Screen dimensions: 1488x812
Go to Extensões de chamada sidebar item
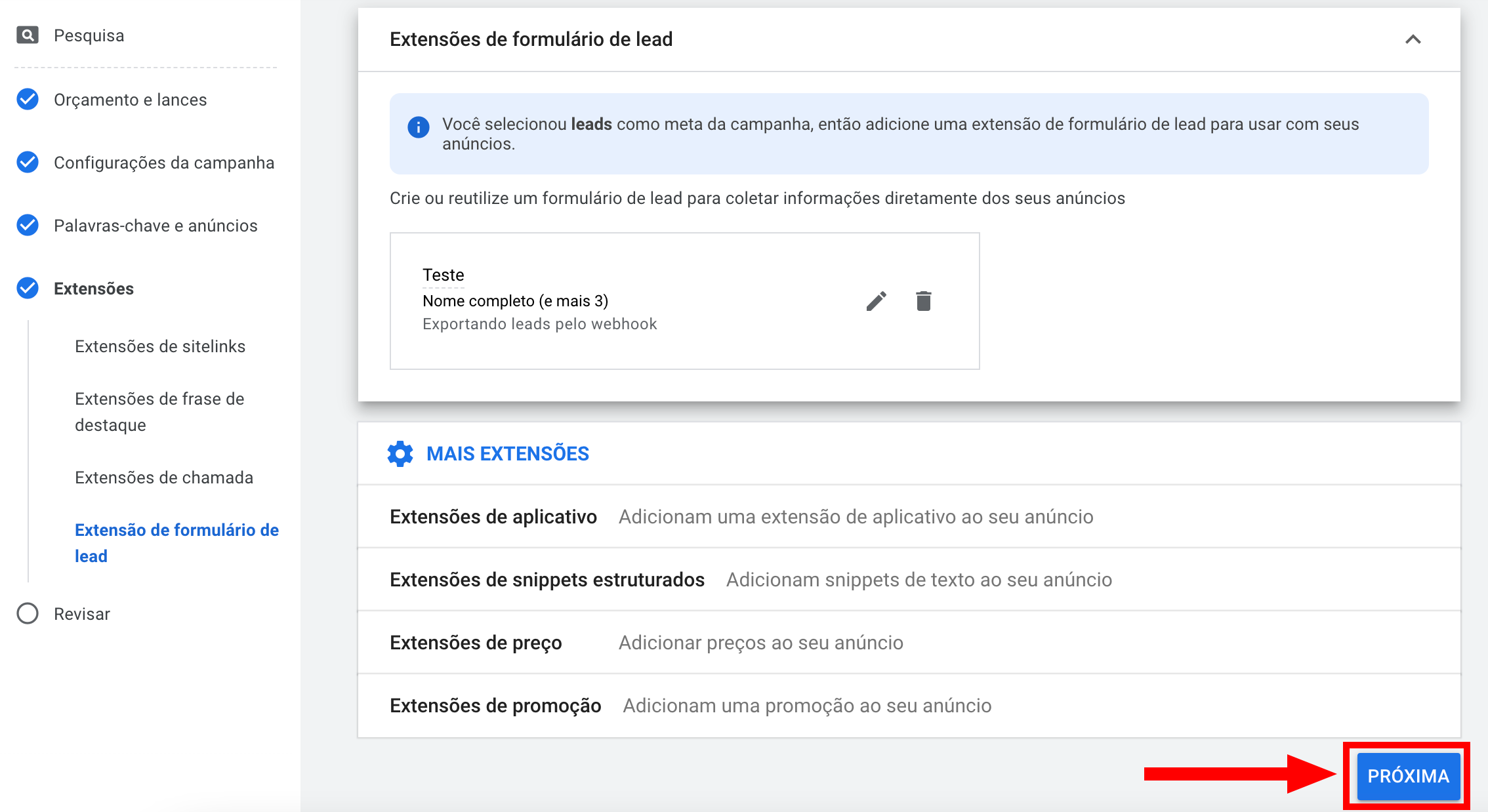[164, 477]
